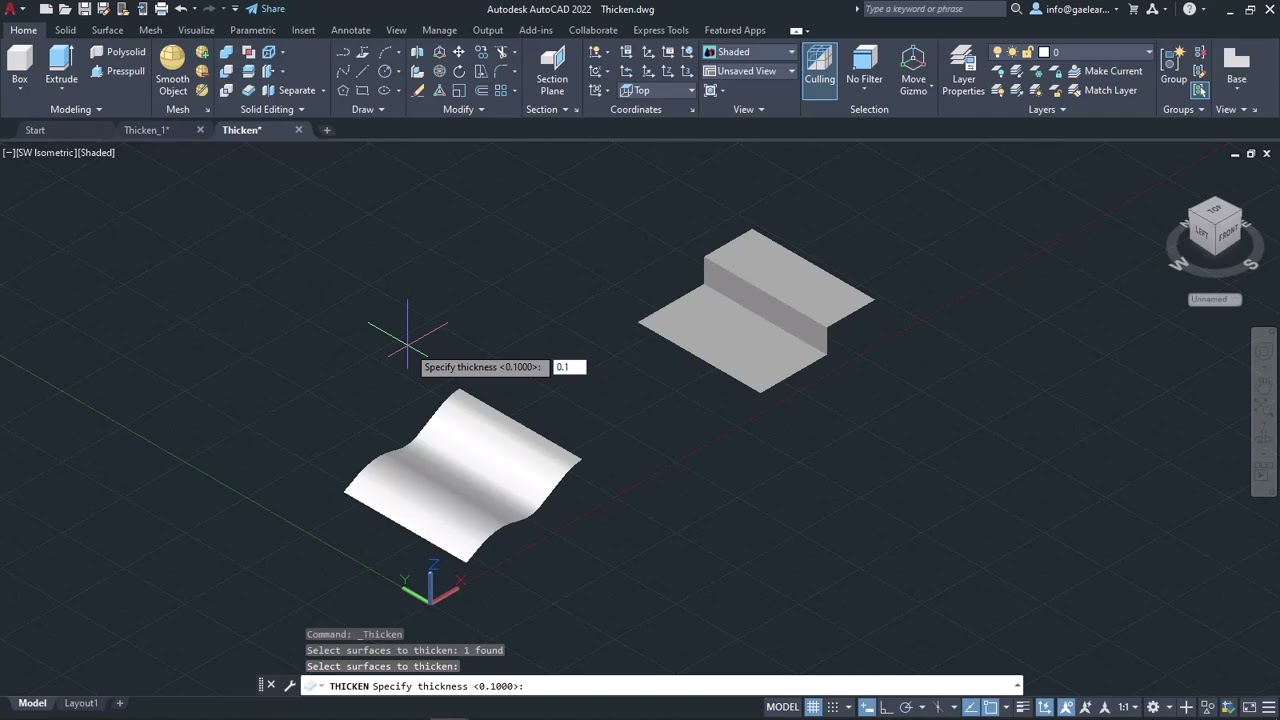Click the Separate solid editing tool

click(x=289, y=90)
